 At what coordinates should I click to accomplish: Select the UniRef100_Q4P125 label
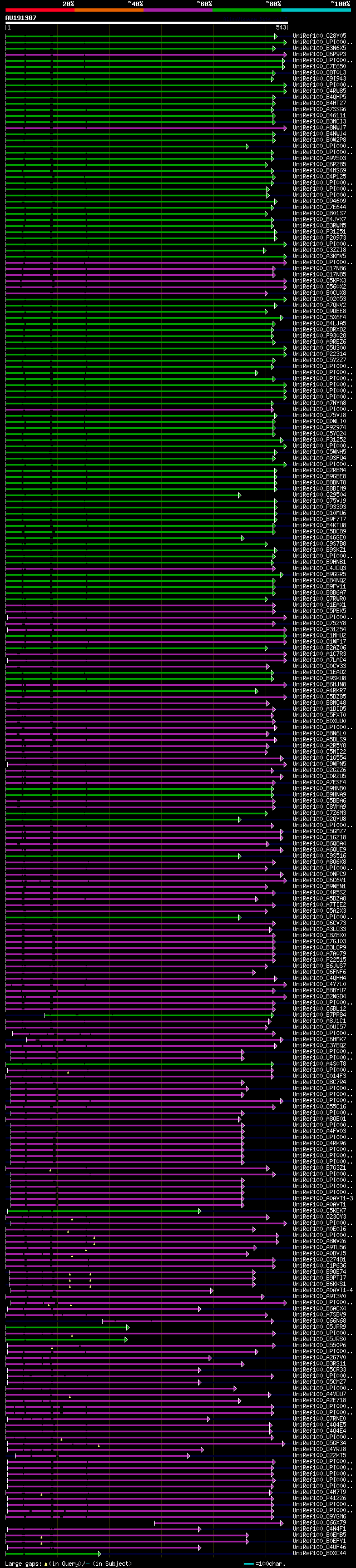coord(319,176)
